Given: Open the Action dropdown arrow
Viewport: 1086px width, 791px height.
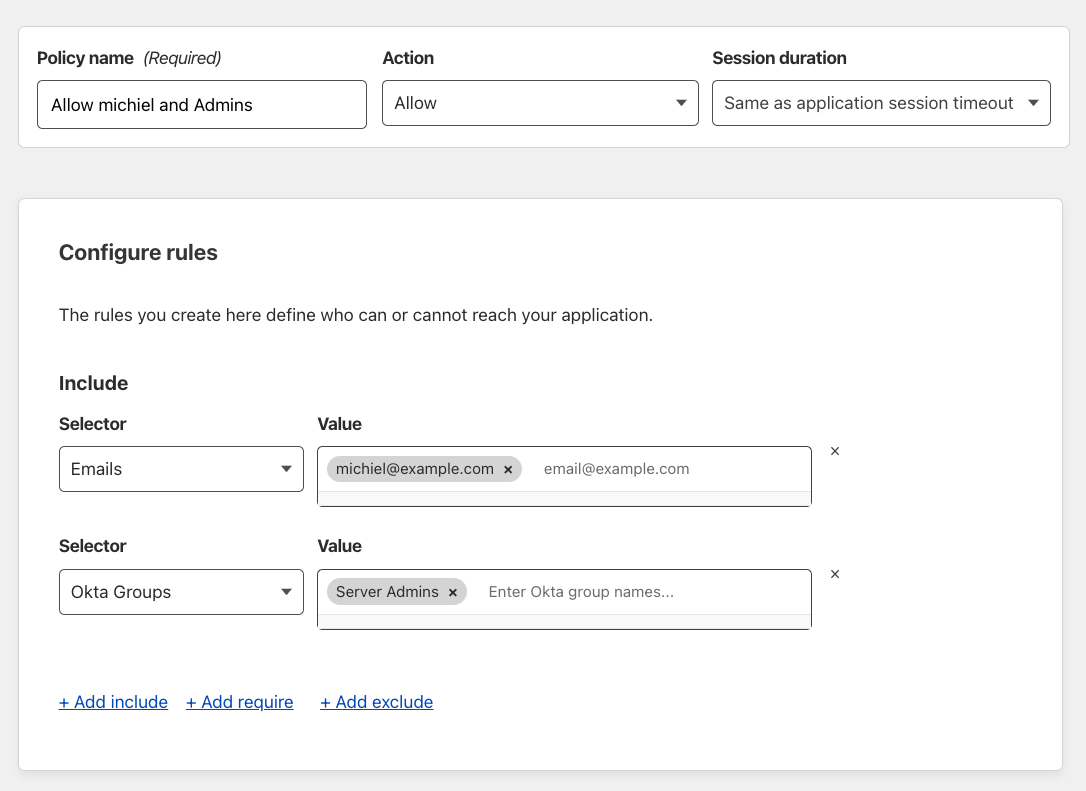Looking at the screenshot, I should tap(681, 102).
